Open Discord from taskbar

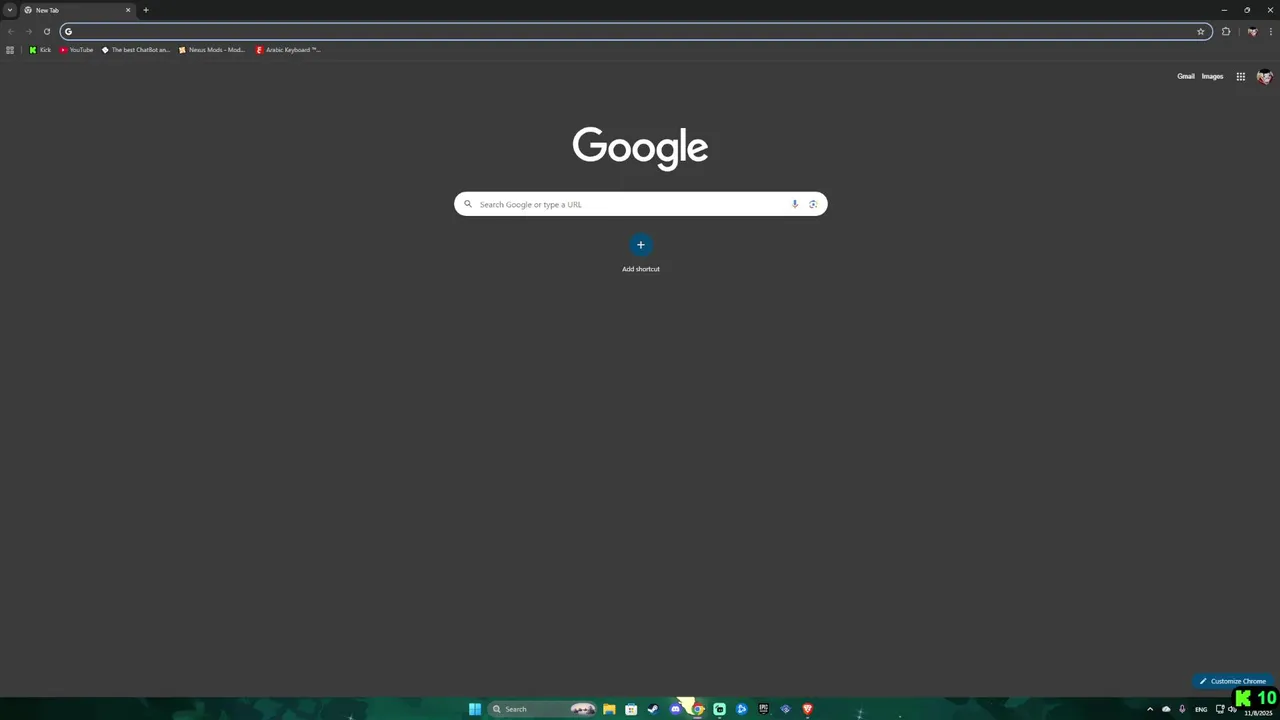[675, 709]
